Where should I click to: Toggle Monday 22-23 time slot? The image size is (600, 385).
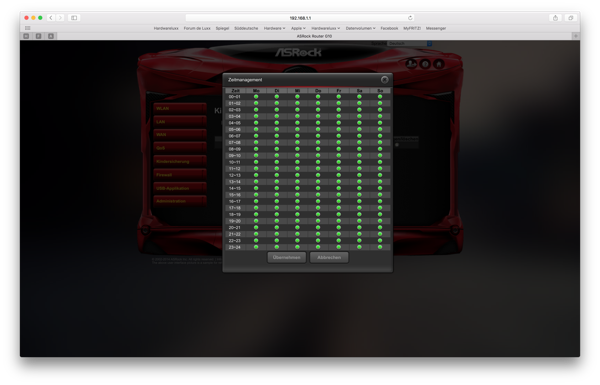coord(256,241)
